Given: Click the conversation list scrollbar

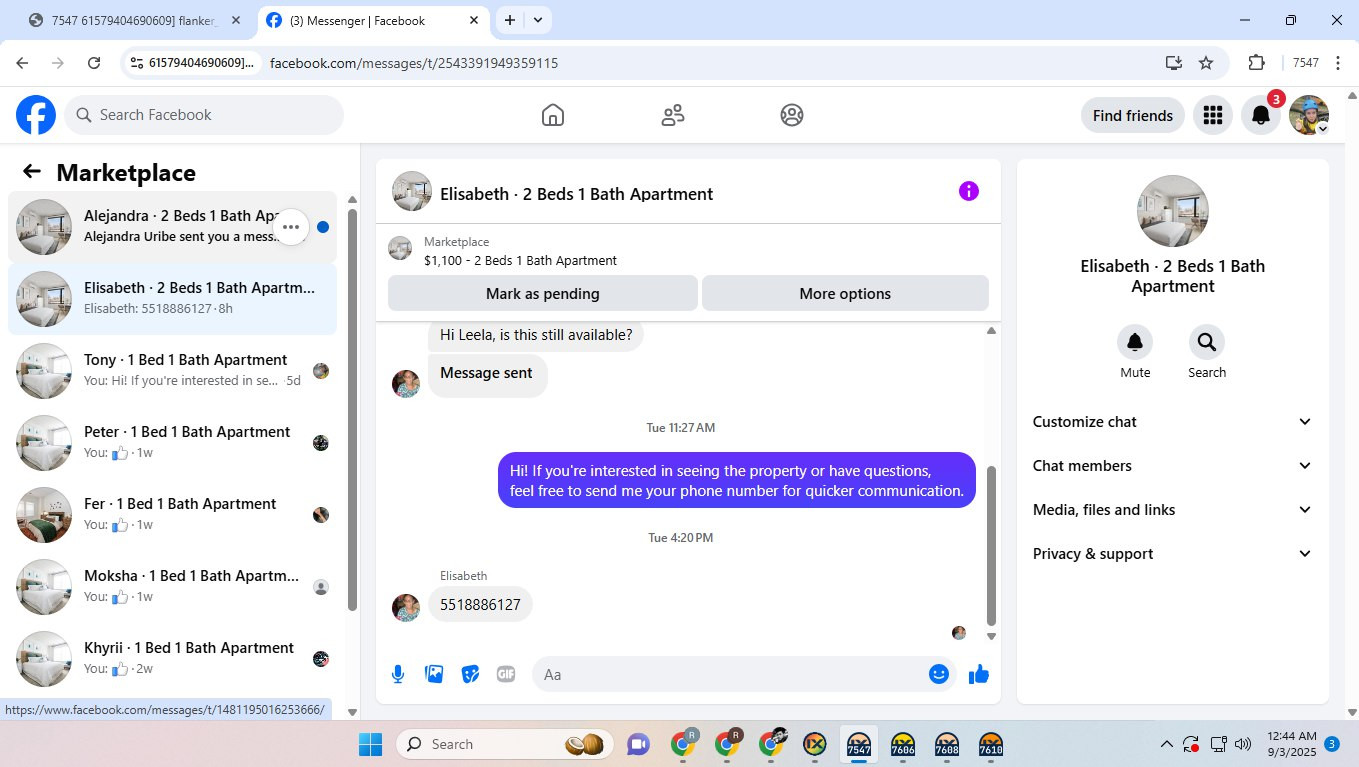Looking at the screenshot, I should (x=352, y=409).
